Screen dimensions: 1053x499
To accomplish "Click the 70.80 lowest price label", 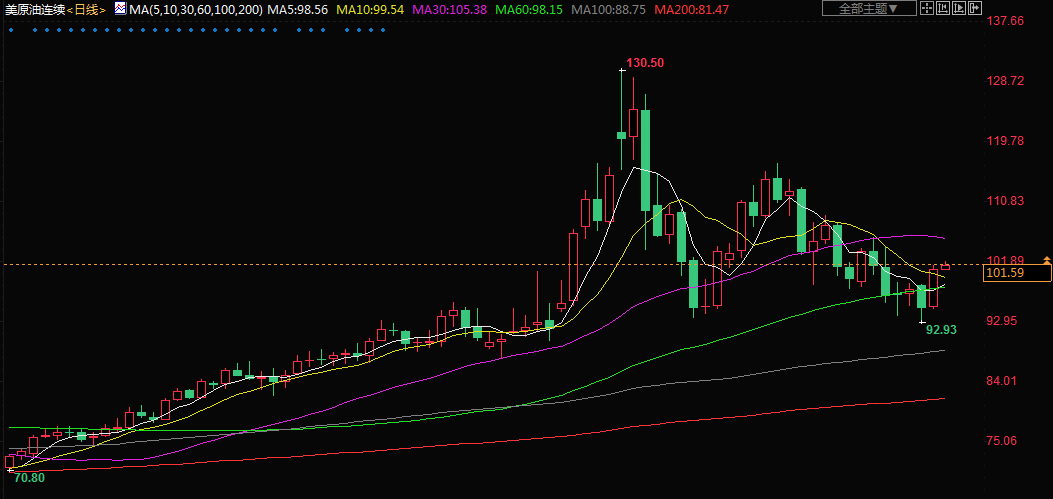I will click(28, 478).
